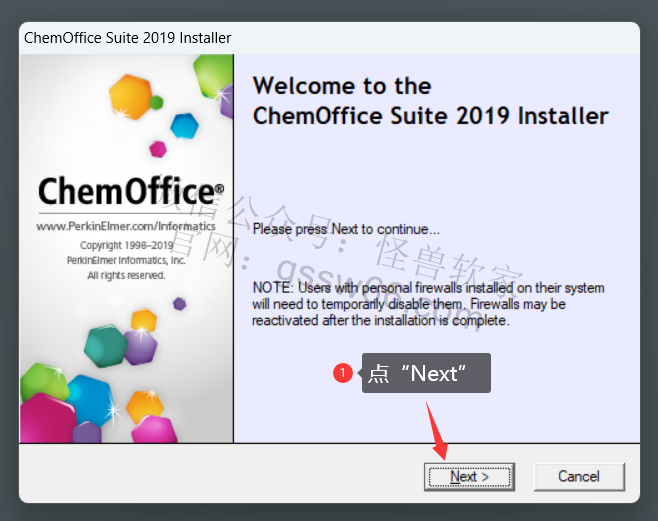Click the teal hexagon in the lower banner
Viewport: 658px width, 521px height.
pyautogui.click(x=105, y=346)
